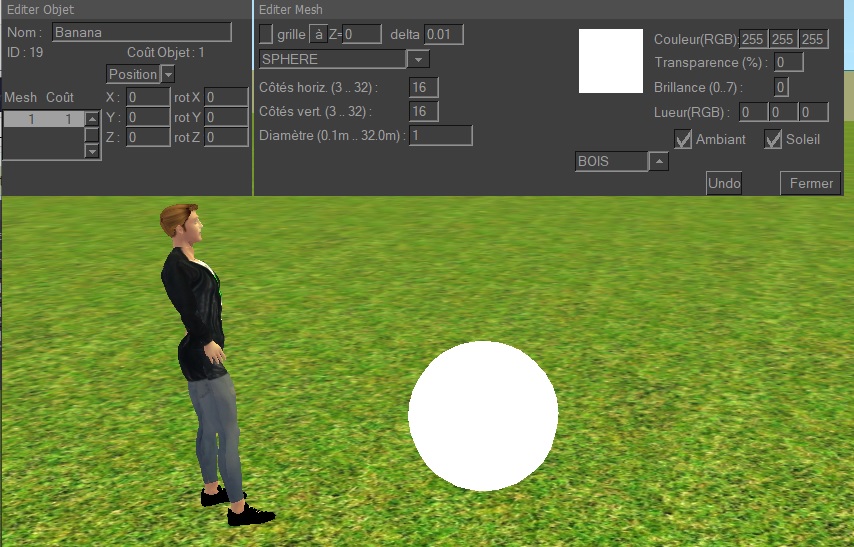Click the rot Y field
The image size is (854, 547).
point(227,117)
